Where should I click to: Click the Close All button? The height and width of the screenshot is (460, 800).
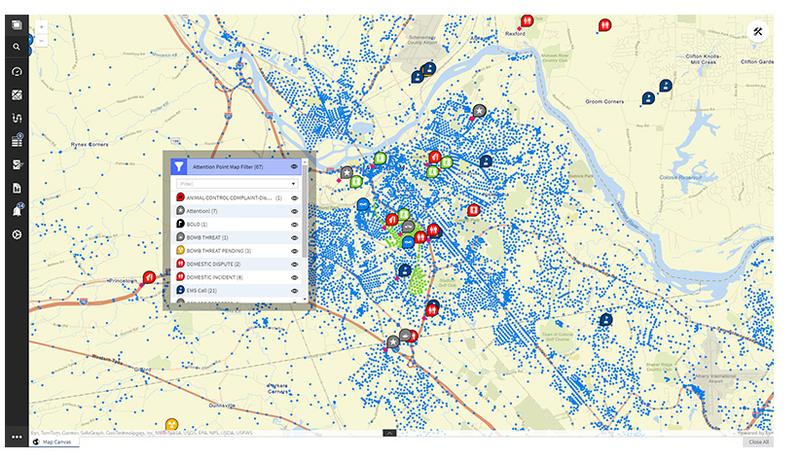click(x=759, y=442)
